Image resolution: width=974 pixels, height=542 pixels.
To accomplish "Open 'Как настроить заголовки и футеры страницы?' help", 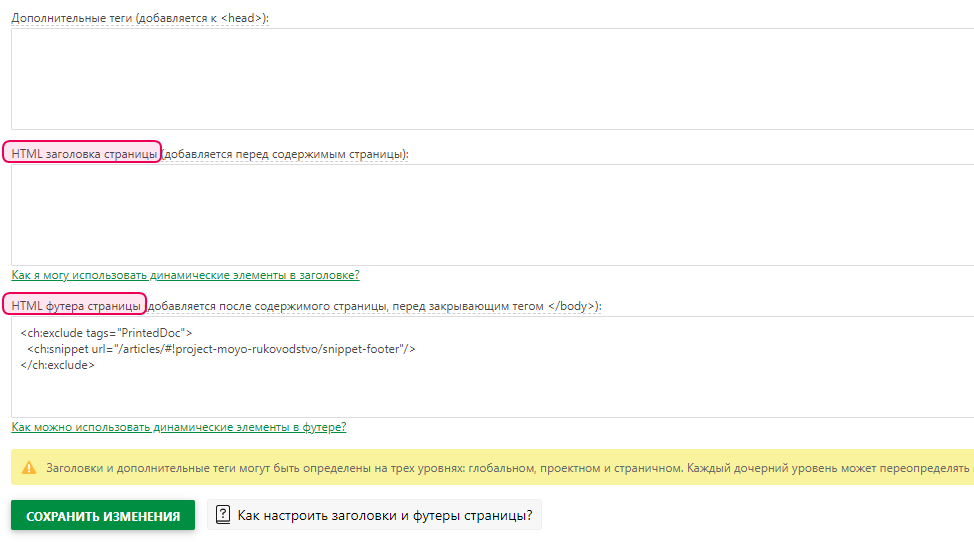I will (384, 516).
